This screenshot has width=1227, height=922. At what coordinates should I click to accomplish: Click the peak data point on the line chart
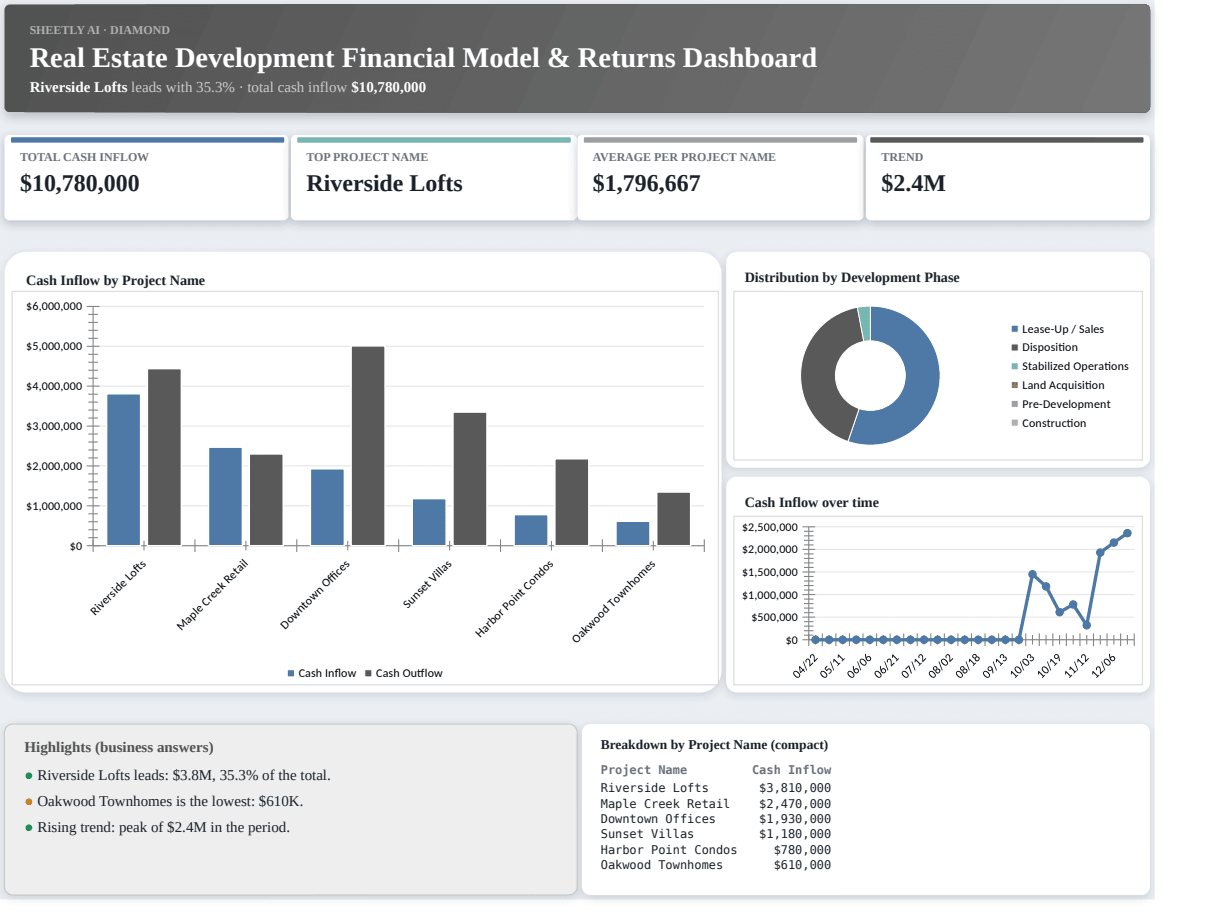pos(1127,533)
